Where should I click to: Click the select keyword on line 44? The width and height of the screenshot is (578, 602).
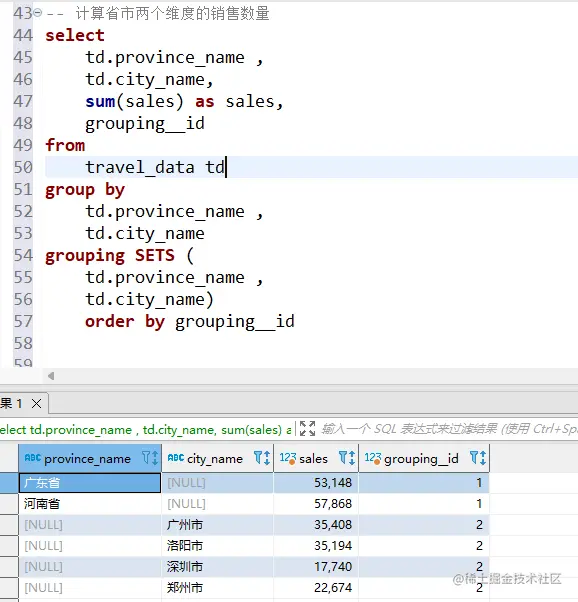(x=75, y=35)
